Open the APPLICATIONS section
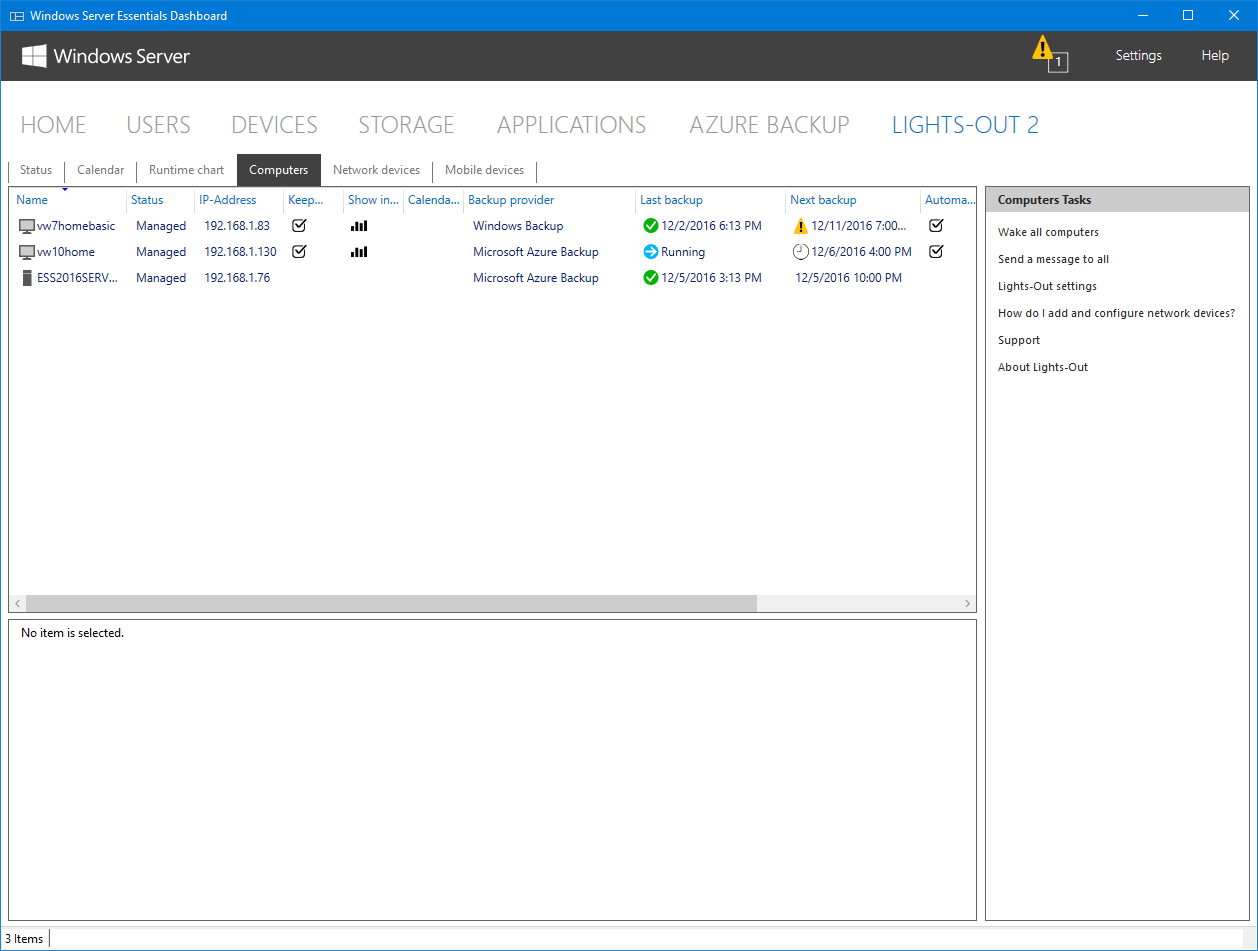The height and width of the screenshot is (951, 1258). coord(571,125)
